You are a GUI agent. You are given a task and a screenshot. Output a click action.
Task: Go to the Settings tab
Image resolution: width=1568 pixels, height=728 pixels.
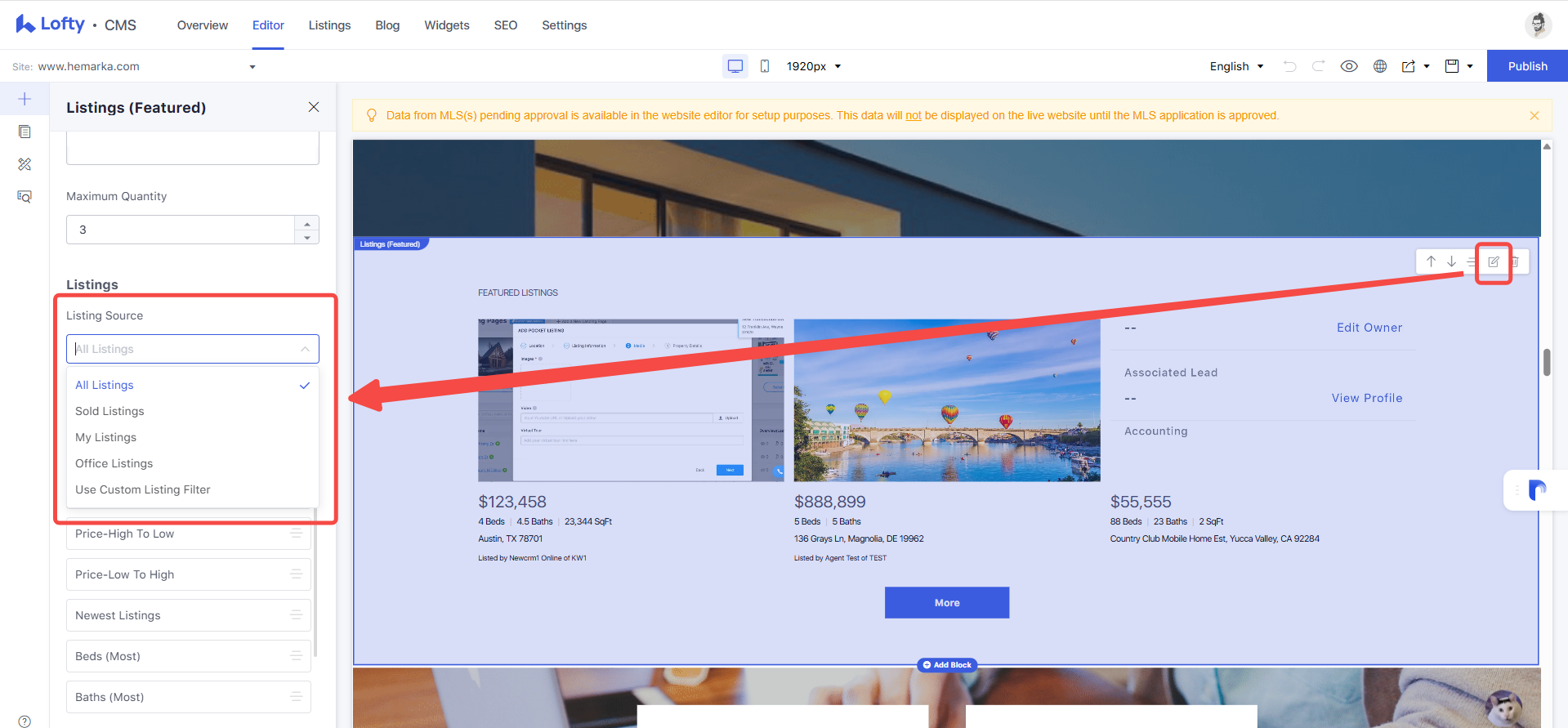(x=565, y=25)
